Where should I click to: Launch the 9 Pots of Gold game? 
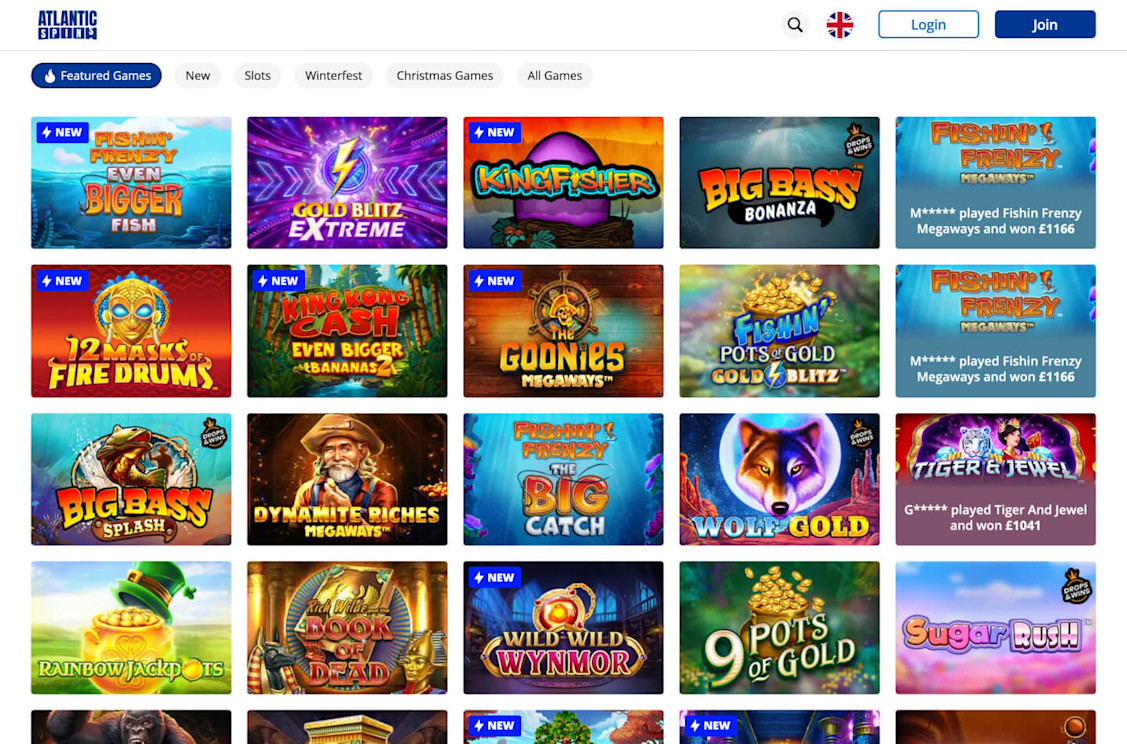779,628
